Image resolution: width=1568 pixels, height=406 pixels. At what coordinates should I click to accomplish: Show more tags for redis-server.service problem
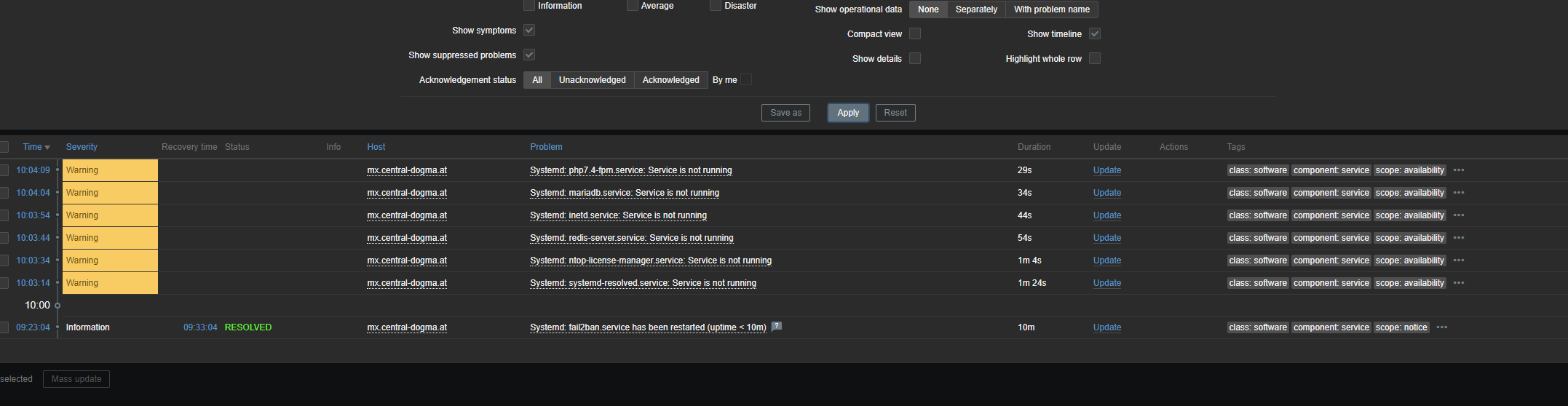[1458, 238]
